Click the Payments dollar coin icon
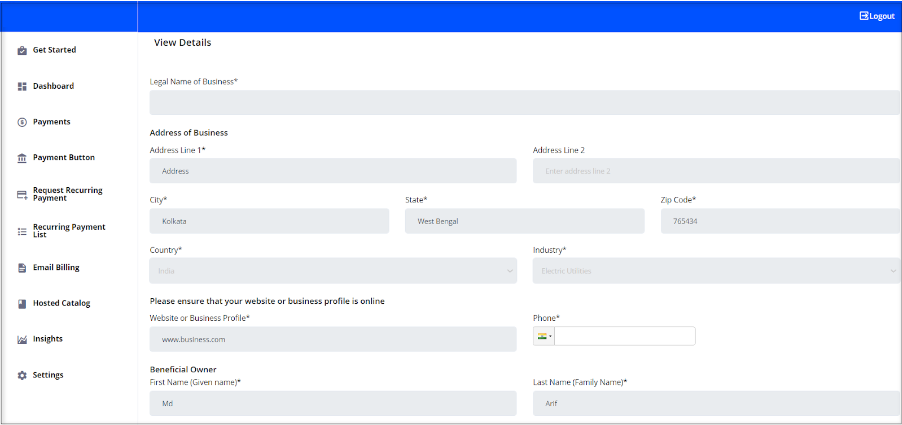Viewport: 902px width, 425px height. [x=22, y=122]
